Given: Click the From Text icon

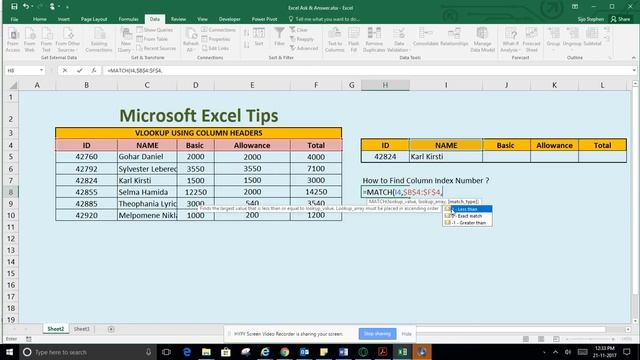Looking at the screenshot, I should pos(46,40).
